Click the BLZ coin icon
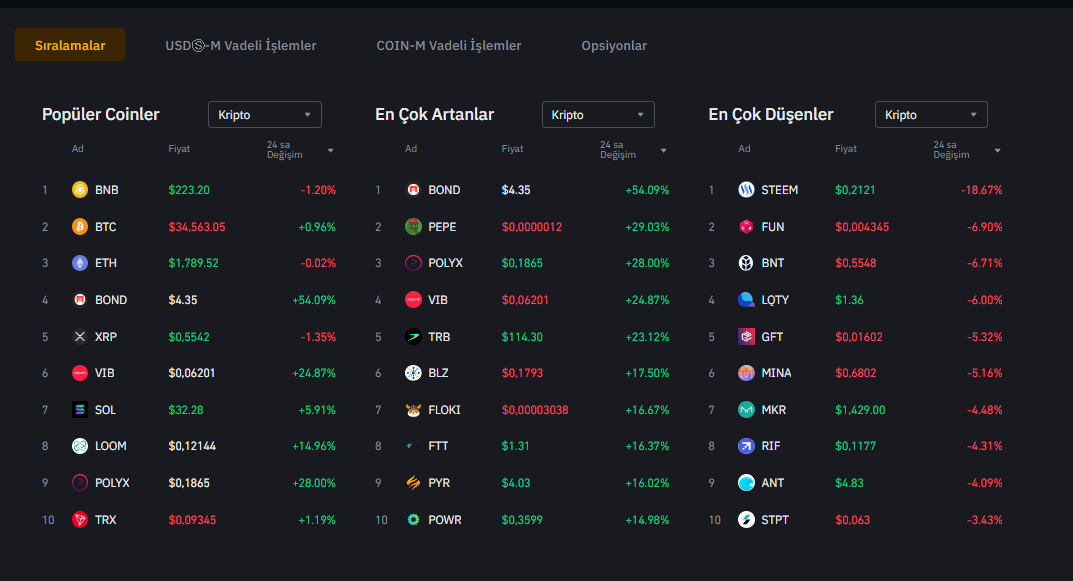 413,373
